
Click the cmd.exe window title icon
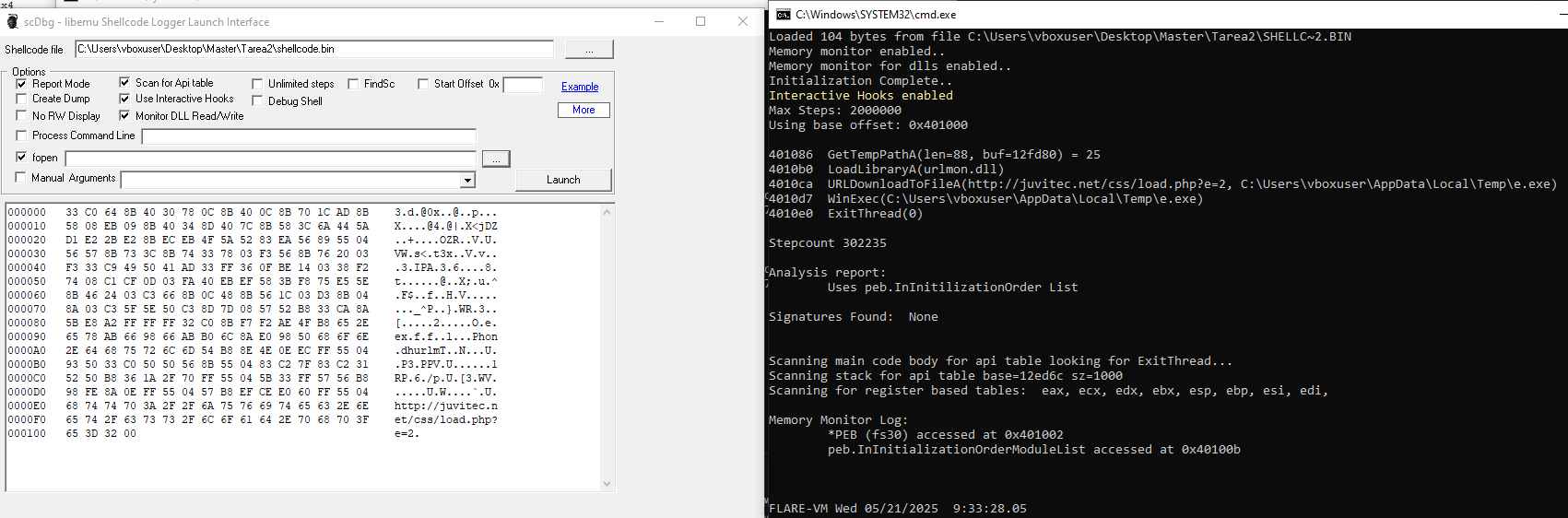[x=783, y=15]
